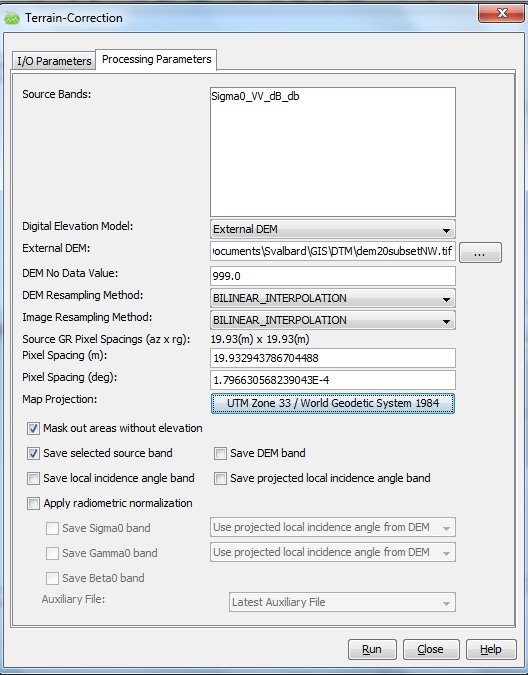The width and height of the screenshot is (528, 675).
Task: Open the Image Resampling Method dropdown
Action: tap(333, 320)
